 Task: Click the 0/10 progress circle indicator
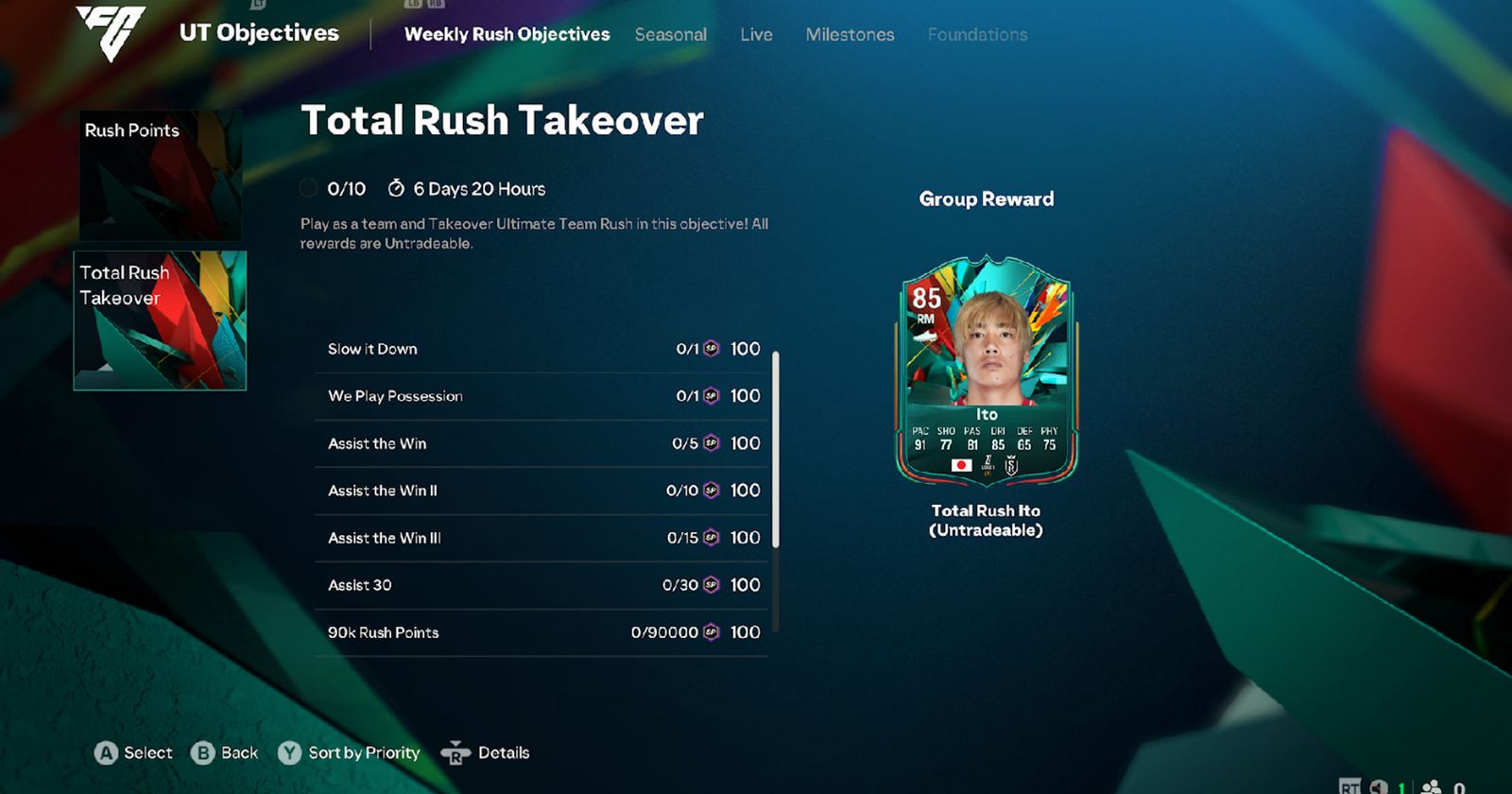[x=308, y=188]
